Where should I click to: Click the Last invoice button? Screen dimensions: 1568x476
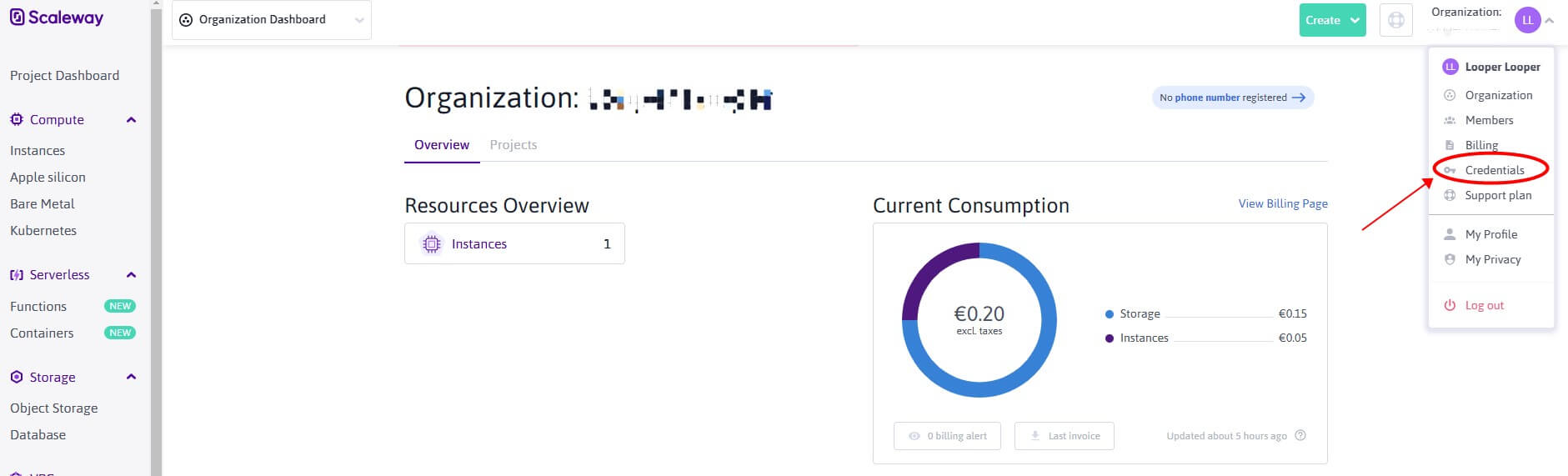[1064, 436]
